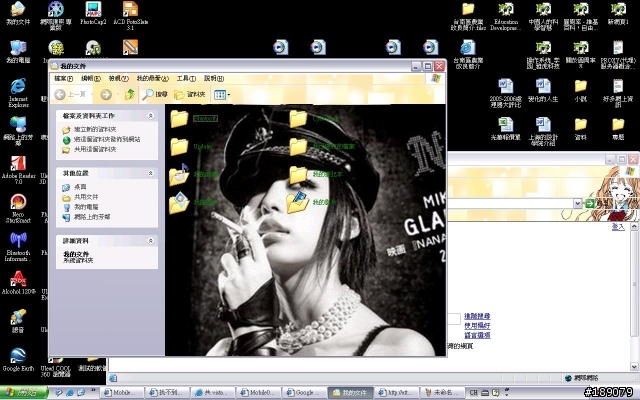The width and height of the screenshot is (640, 400).
Task: Toggle the Folders (資料夾) pane button
Action: coord(189,95)
